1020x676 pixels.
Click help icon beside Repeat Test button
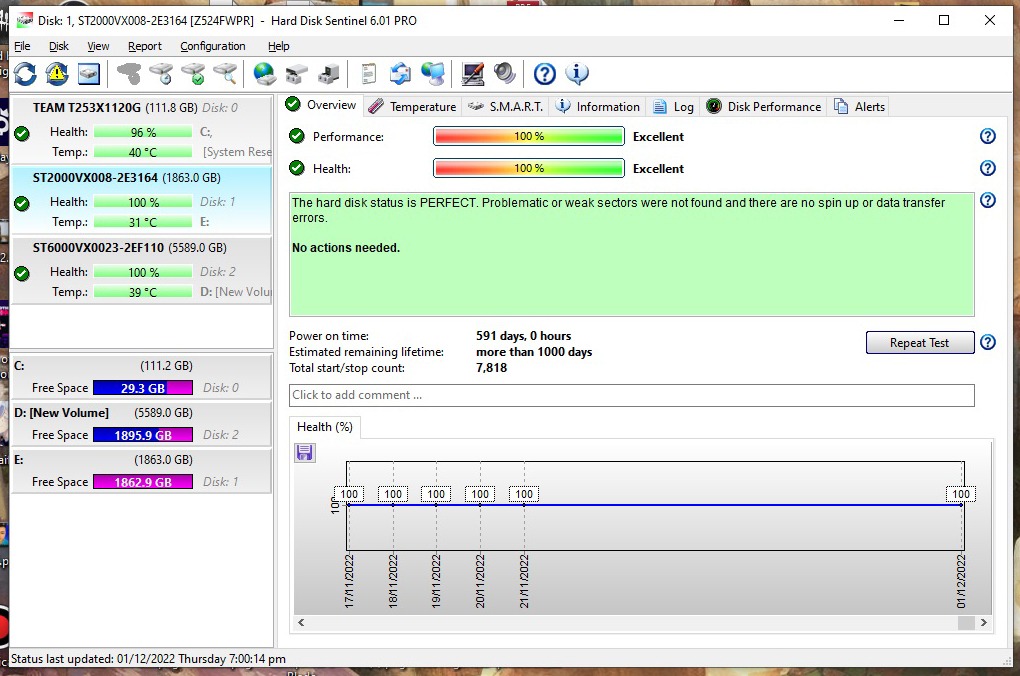click(x=988, y=342)
